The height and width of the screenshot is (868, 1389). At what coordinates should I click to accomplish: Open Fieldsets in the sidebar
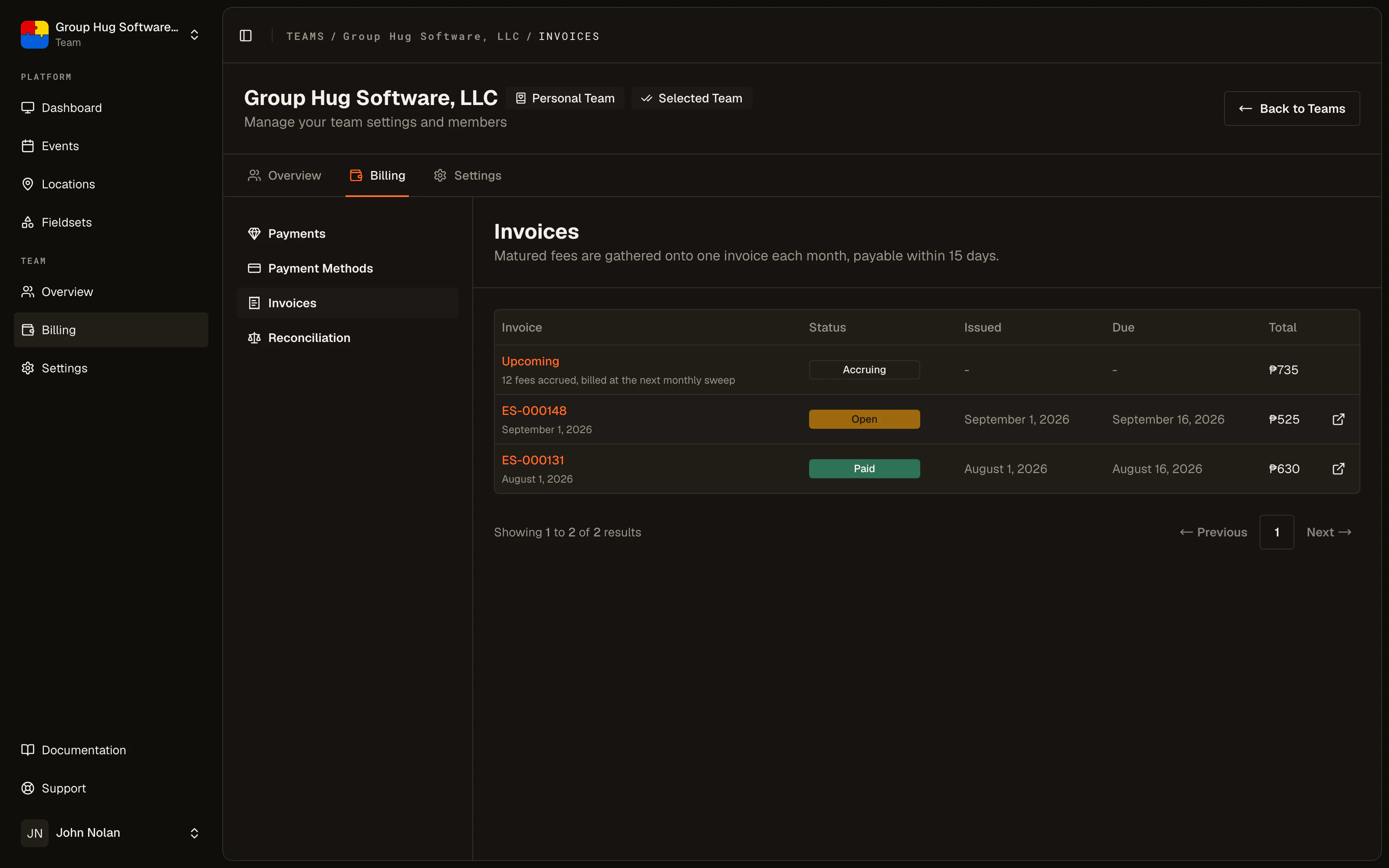click(111, 222)
